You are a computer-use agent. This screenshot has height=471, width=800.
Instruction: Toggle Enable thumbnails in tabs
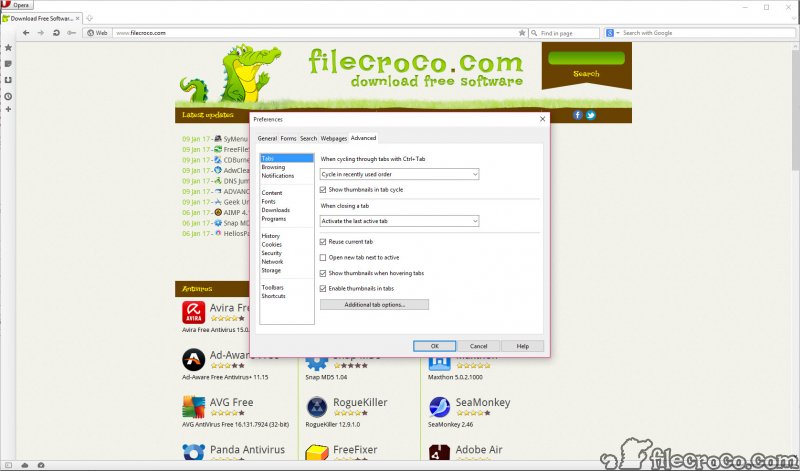[x=323, y=288]
